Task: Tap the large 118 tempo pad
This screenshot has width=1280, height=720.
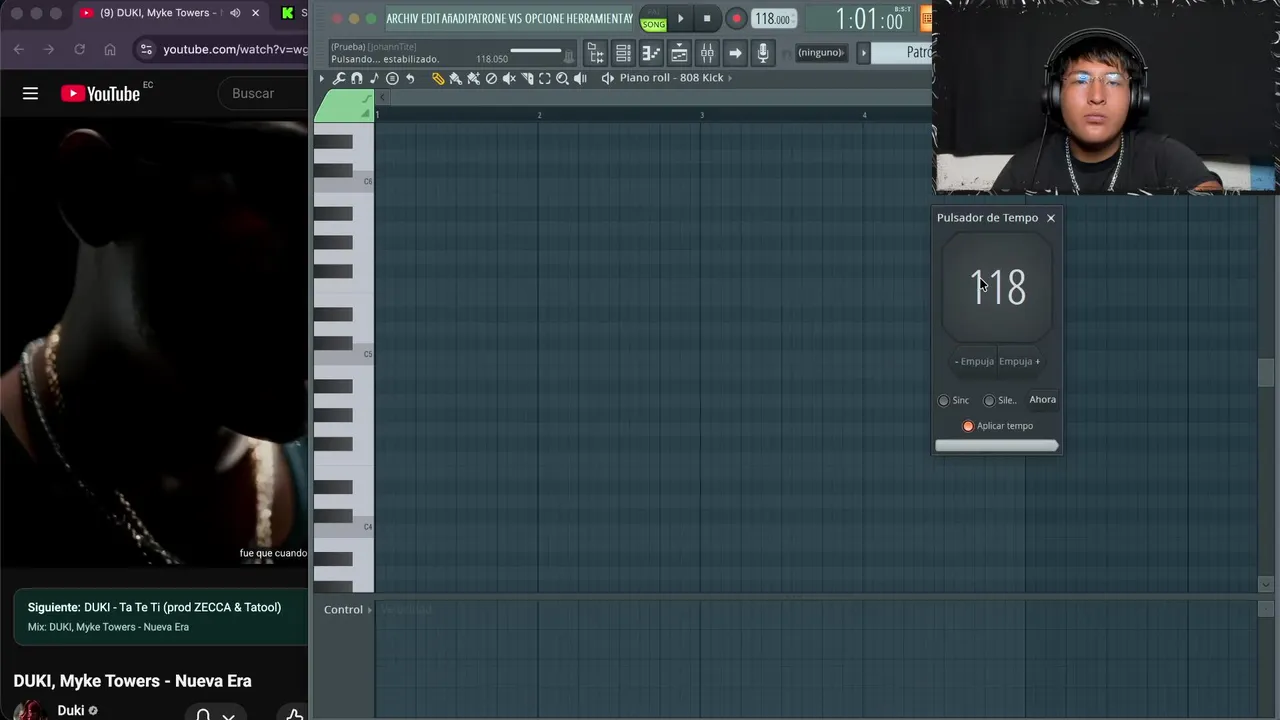Action: [x=998, y=288]
